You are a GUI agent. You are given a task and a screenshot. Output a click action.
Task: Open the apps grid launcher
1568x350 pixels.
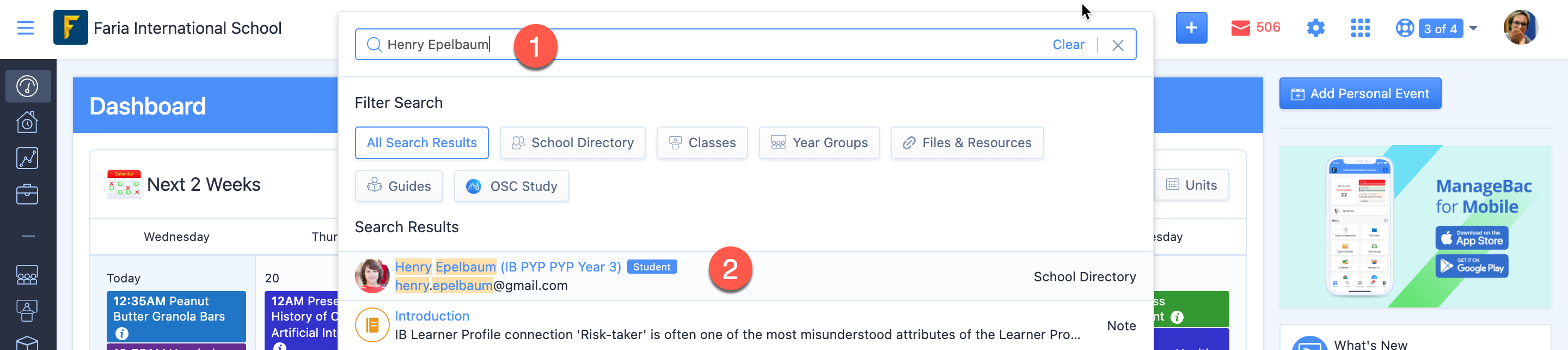1360,28
